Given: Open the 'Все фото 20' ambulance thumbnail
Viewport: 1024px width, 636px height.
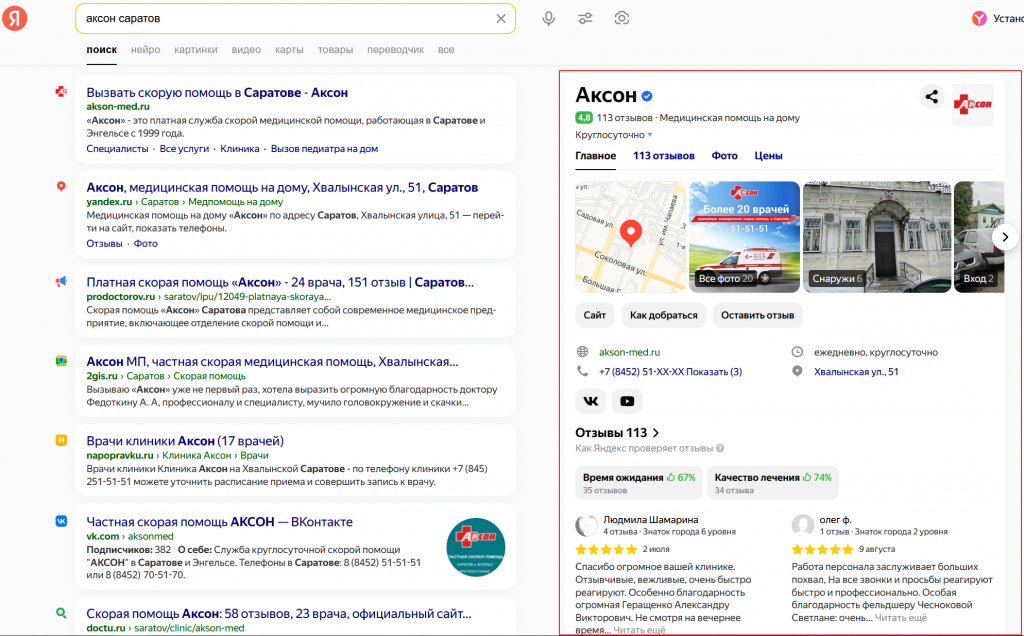Looking at the screenshot, I should pos(744,237).
